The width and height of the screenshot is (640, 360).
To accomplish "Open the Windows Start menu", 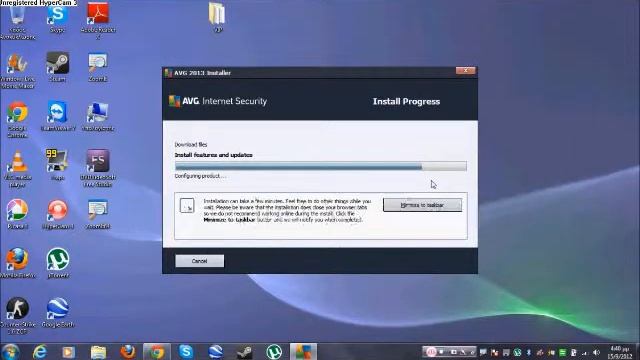I will point(11,352).
